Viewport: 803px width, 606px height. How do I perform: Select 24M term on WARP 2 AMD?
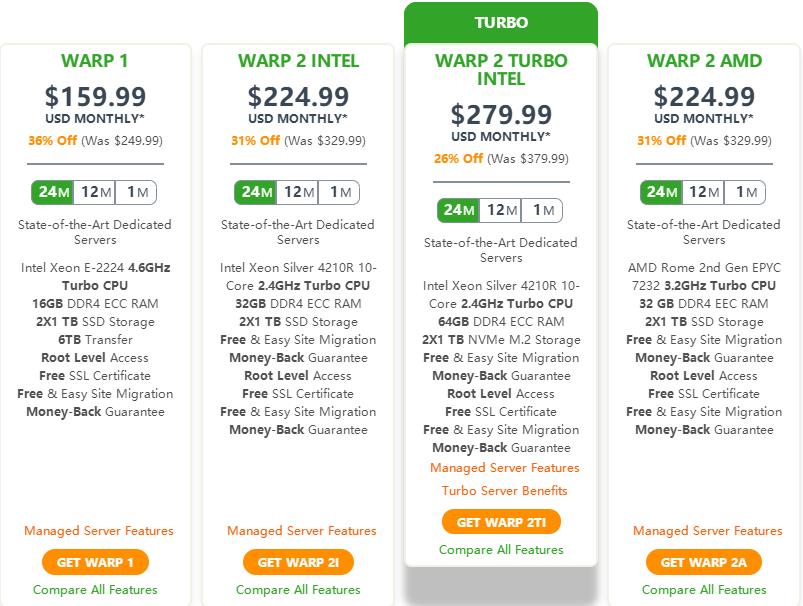coord(662,192)
